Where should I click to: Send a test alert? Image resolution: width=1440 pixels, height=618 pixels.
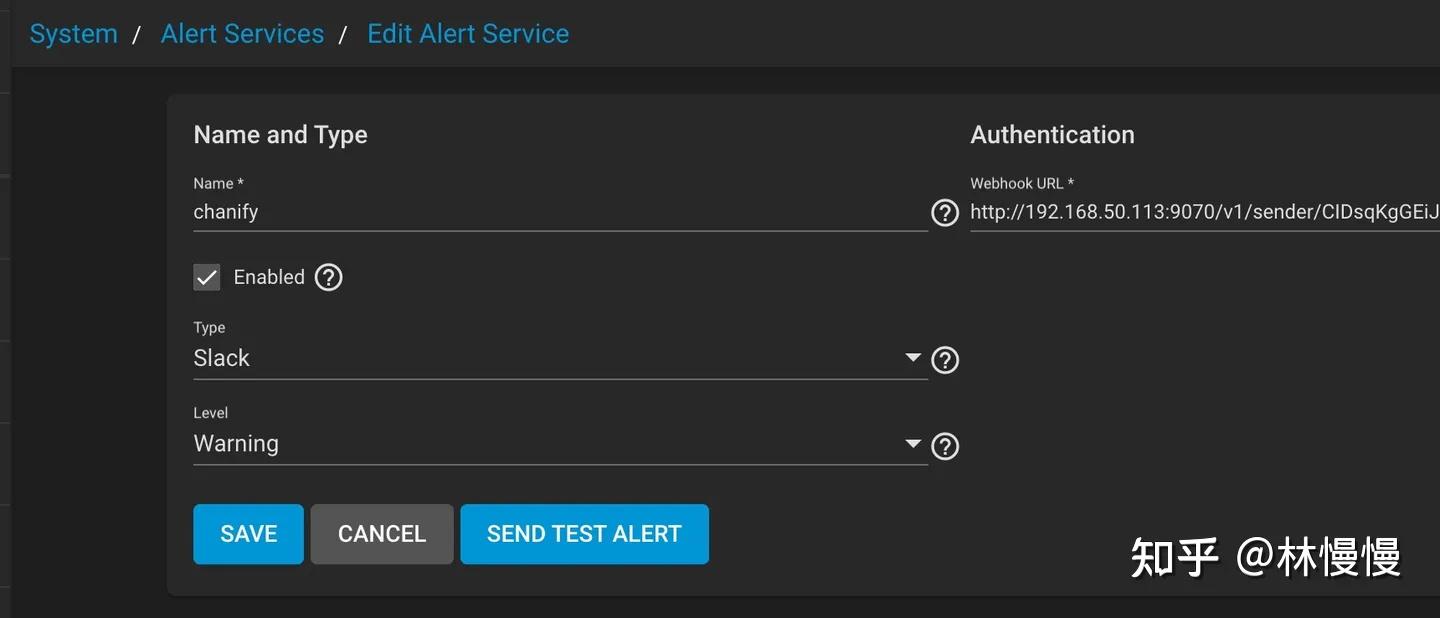(584, 534)
